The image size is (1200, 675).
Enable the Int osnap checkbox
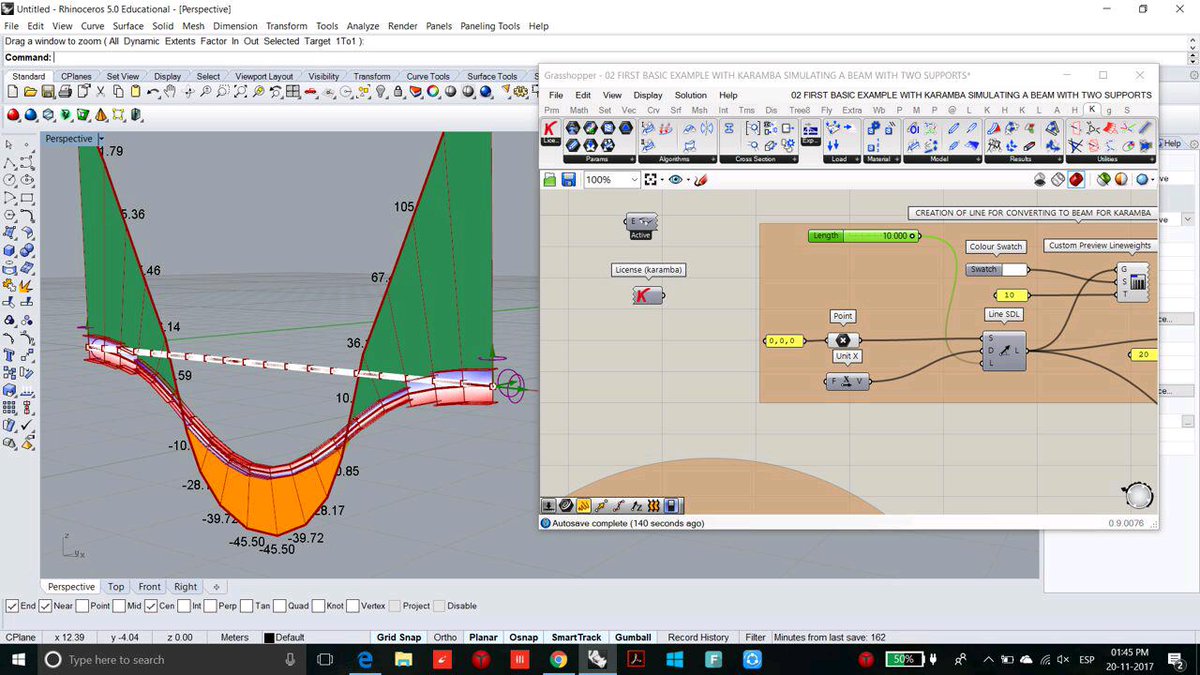185,606
